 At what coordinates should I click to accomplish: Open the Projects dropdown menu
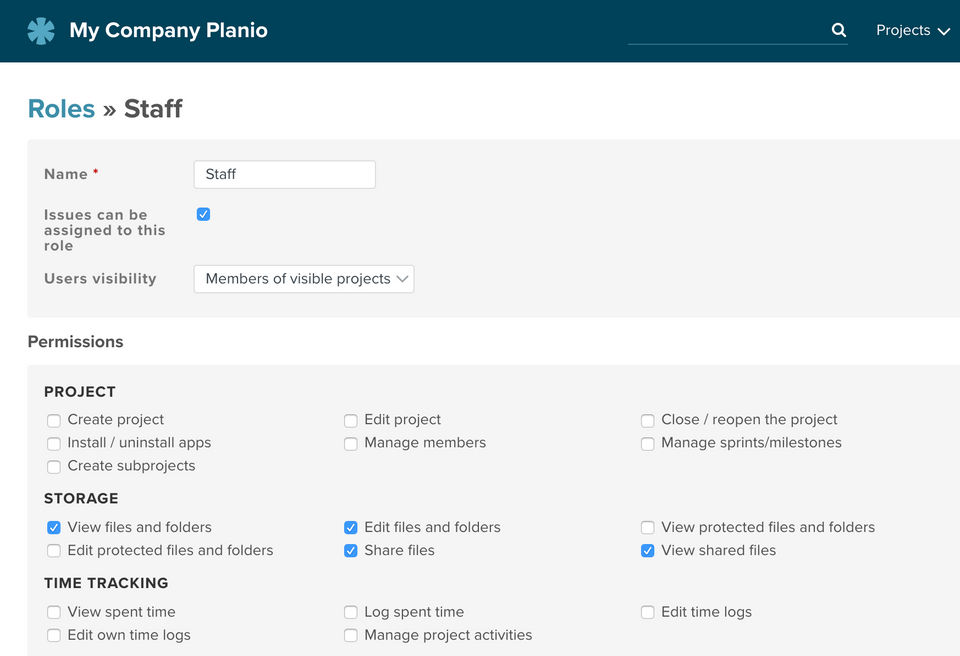tap(912, 30)
